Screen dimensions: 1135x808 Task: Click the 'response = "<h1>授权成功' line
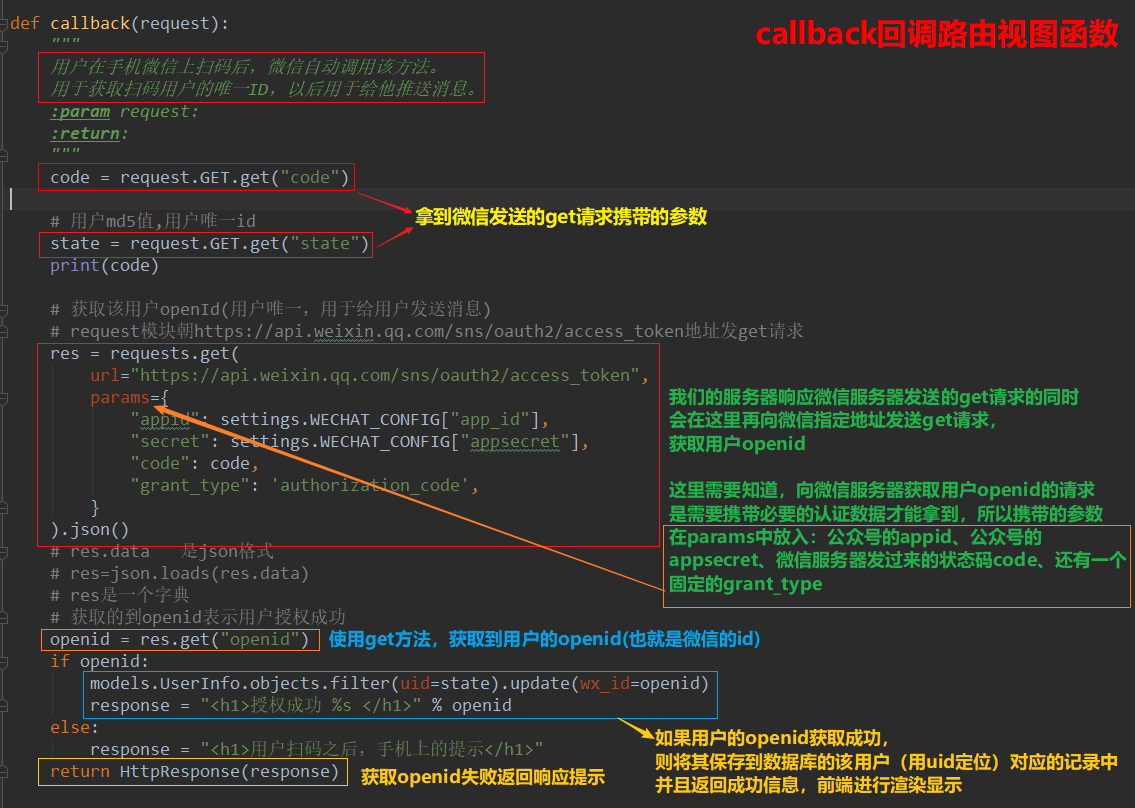click(301, 706)
